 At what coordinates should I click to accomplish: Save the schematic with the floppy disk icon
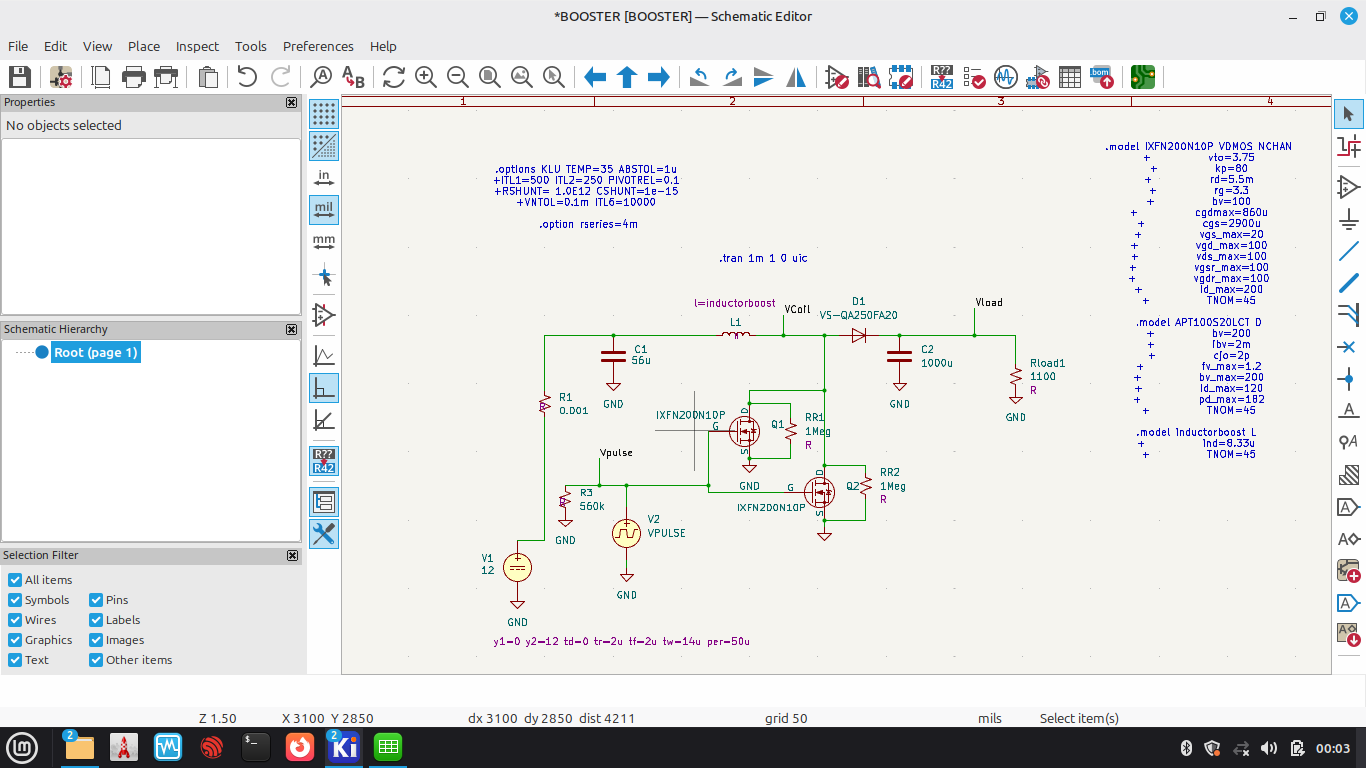[x=20, y=77]
